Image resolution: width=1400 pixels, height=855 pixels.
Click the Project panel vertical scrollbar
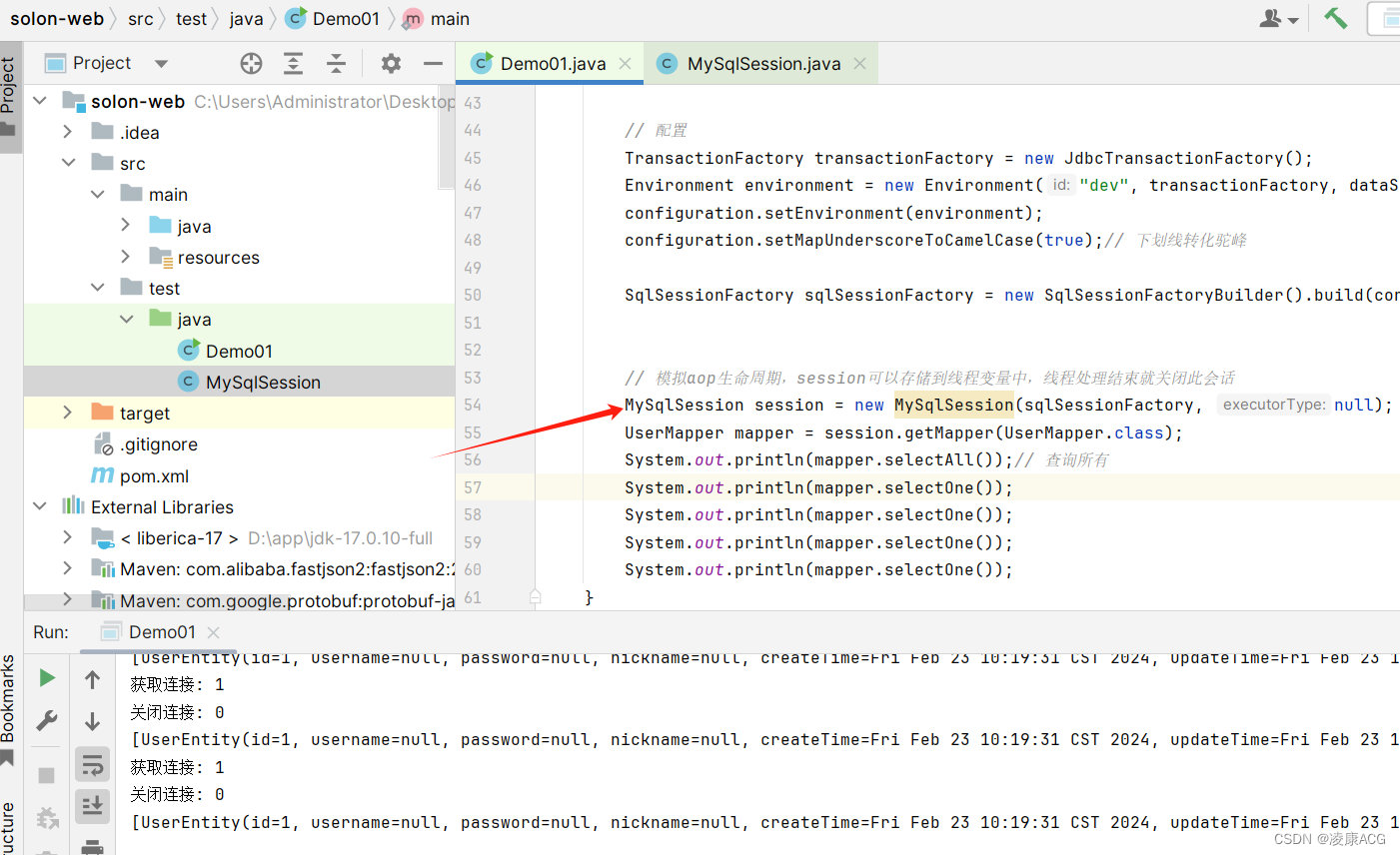tap(447, 139)
